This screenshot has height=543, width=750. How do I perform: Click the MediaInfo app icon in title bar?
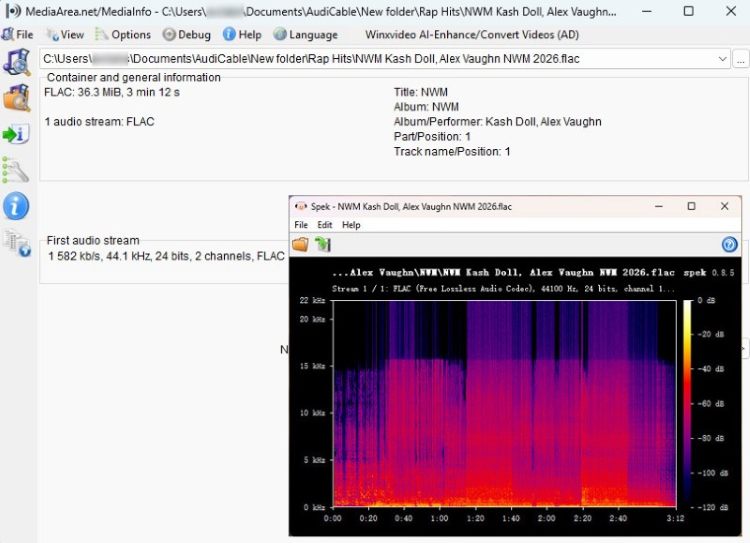(13, 11)
